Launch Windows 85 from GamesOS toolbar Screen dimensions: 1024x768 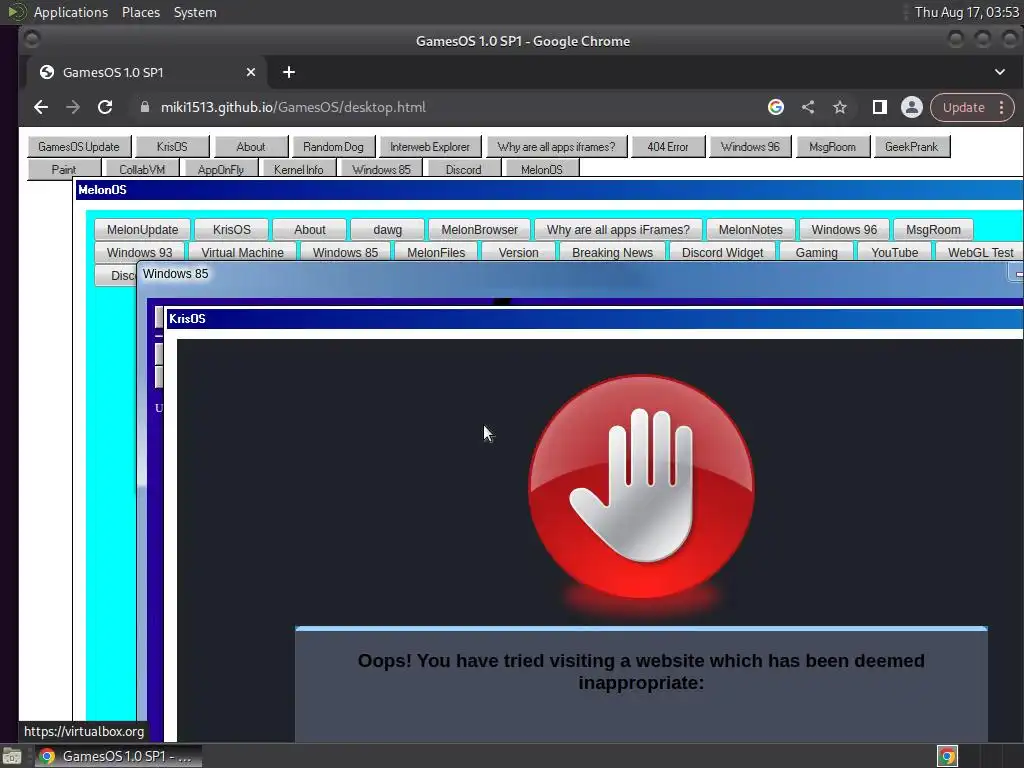(381, 169)
